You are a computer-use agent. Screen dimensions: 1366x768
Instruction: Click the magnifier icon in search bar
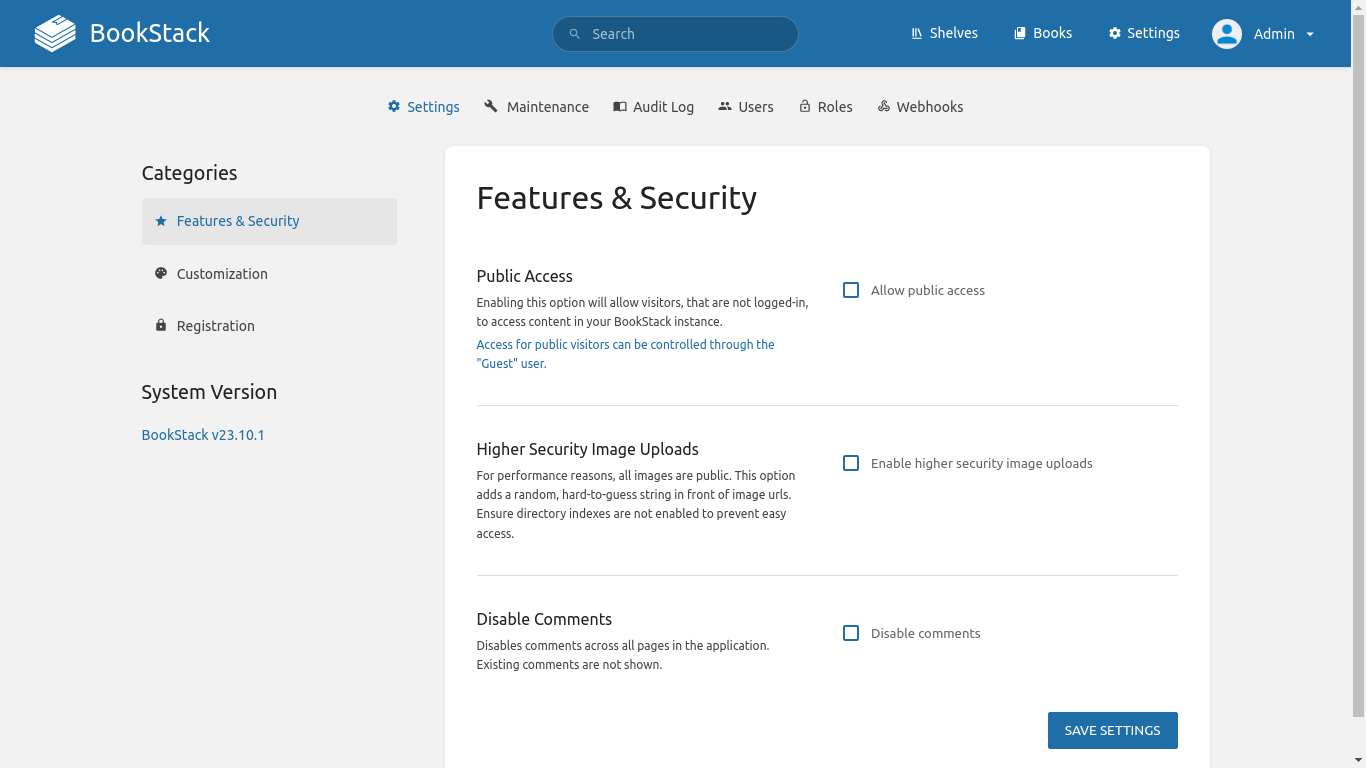point(575,34)
